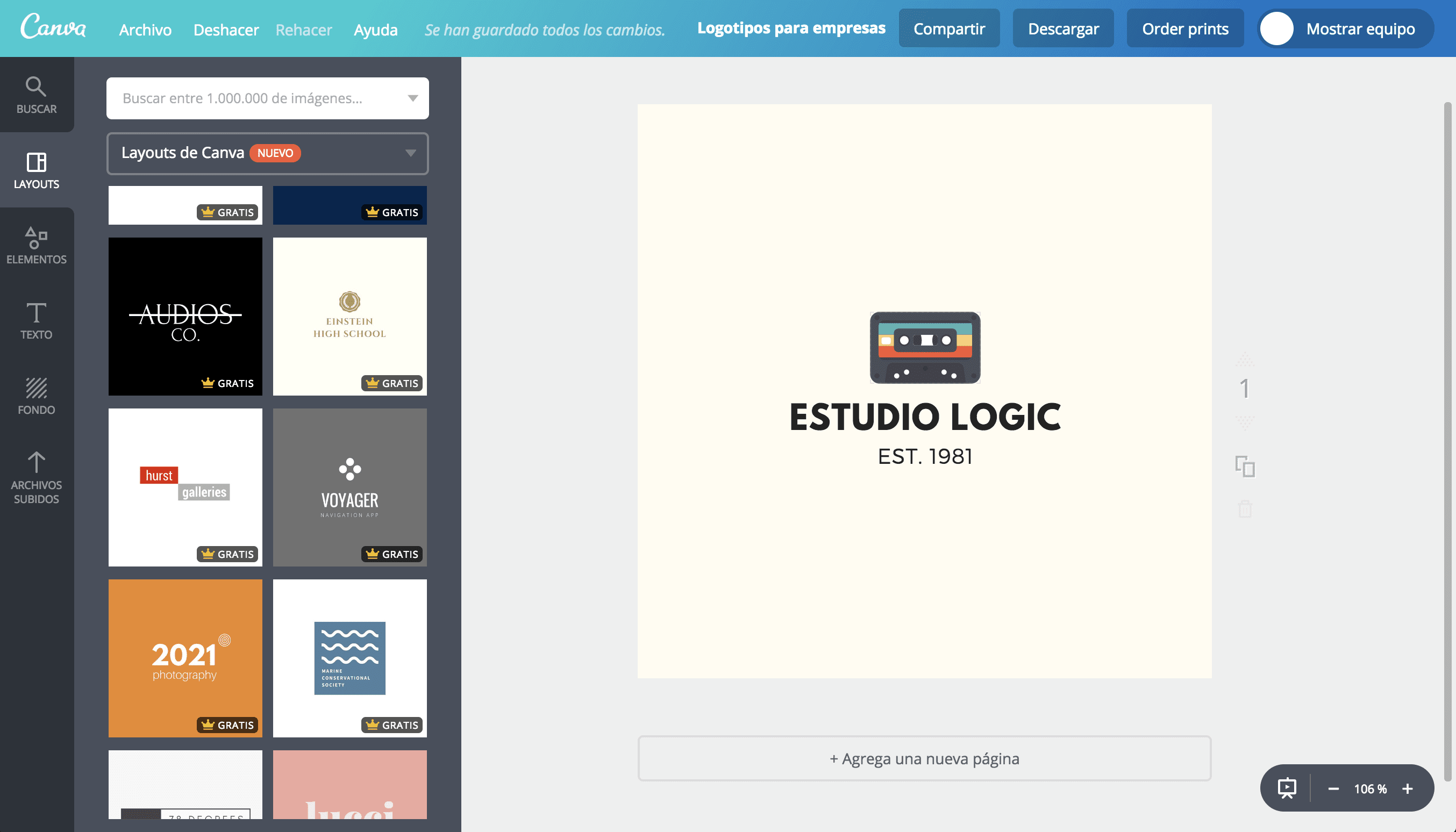Click the Canva logo
Screen dimensions: 1456x832
point(53,27)
